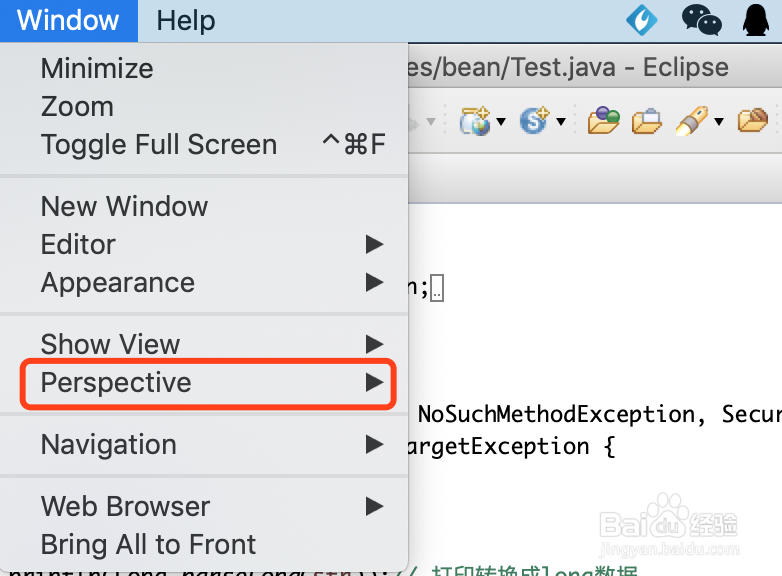The width and height of the screenshot is (782, 576).
Task: Click the Search flashlight toolbar icon
Action: coord(692,121)
